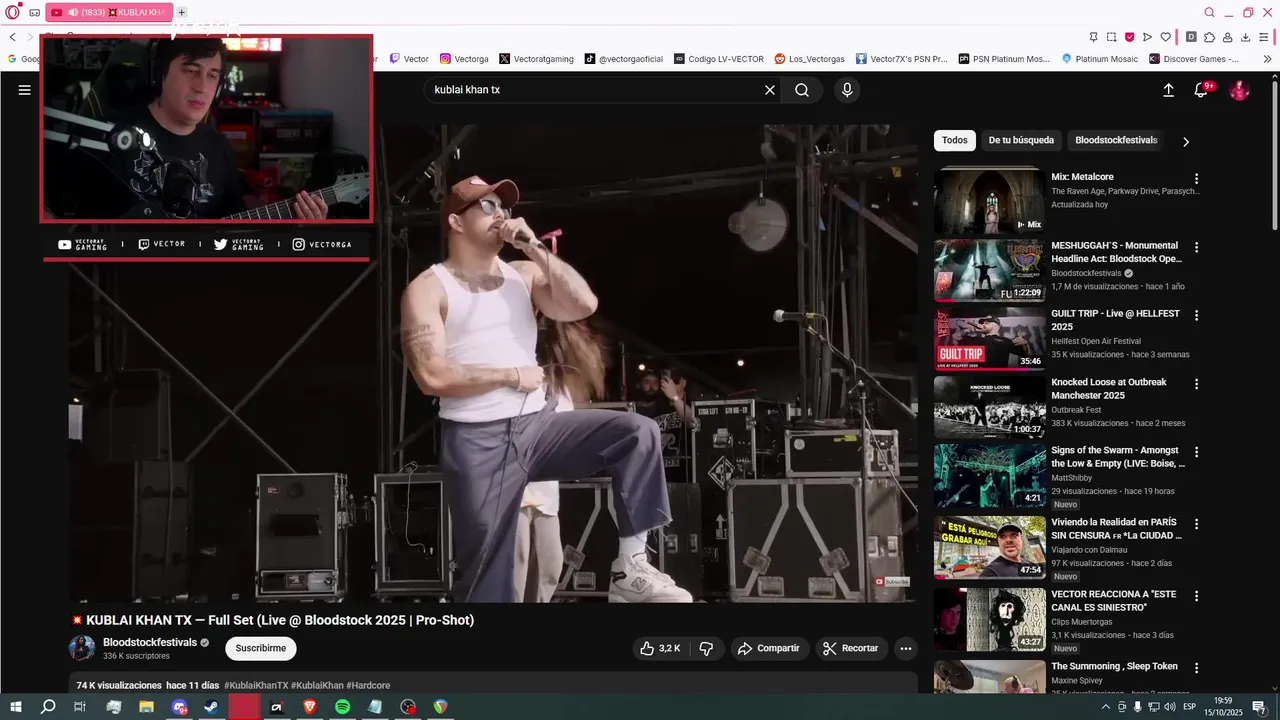Open Spotify from the taskbar

(342, 707)
